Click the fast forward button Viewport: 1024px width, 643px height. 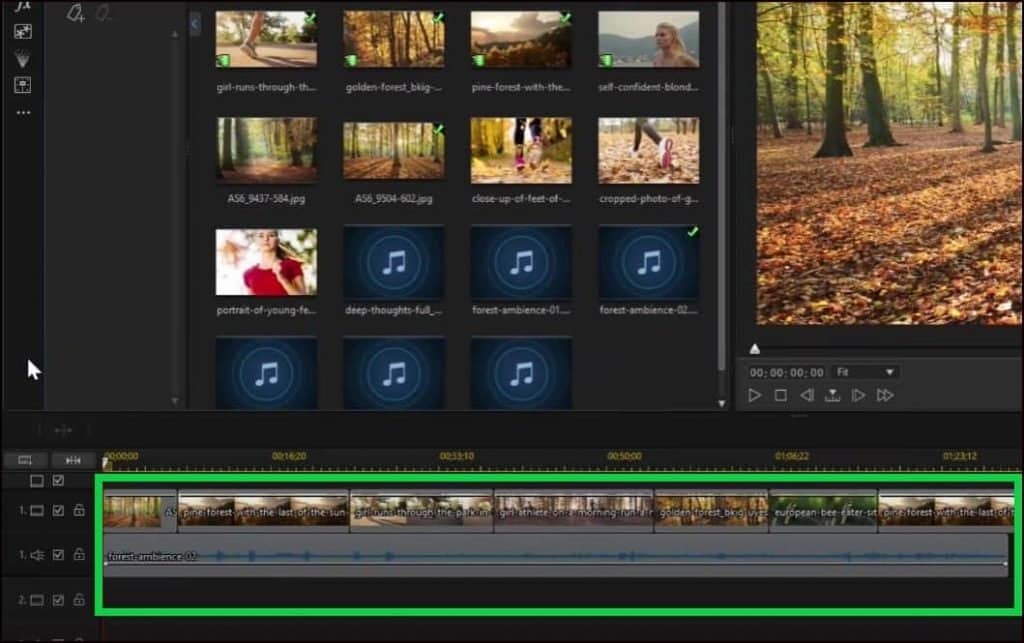(884, 396)
